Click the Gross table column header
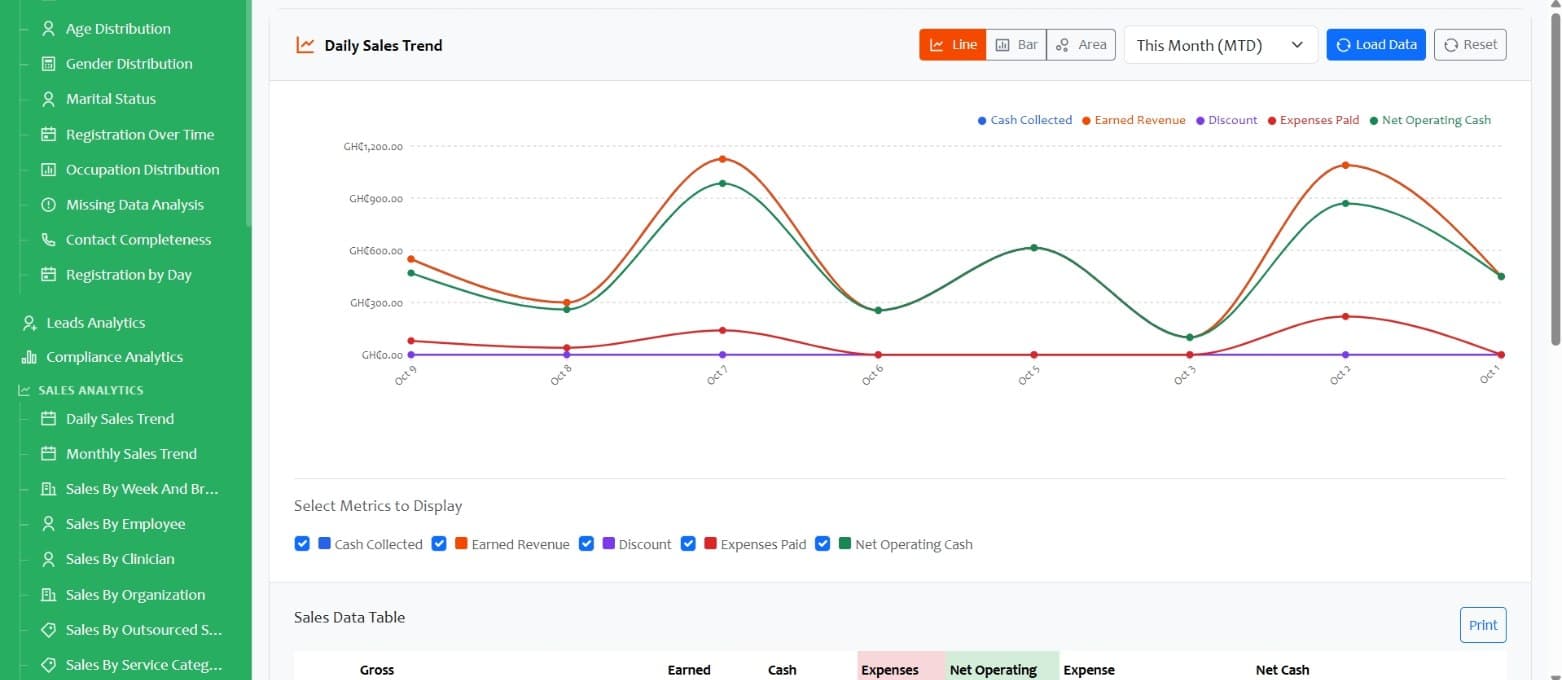This screenshot has height=680, width=1562. (x=377, y=670)
